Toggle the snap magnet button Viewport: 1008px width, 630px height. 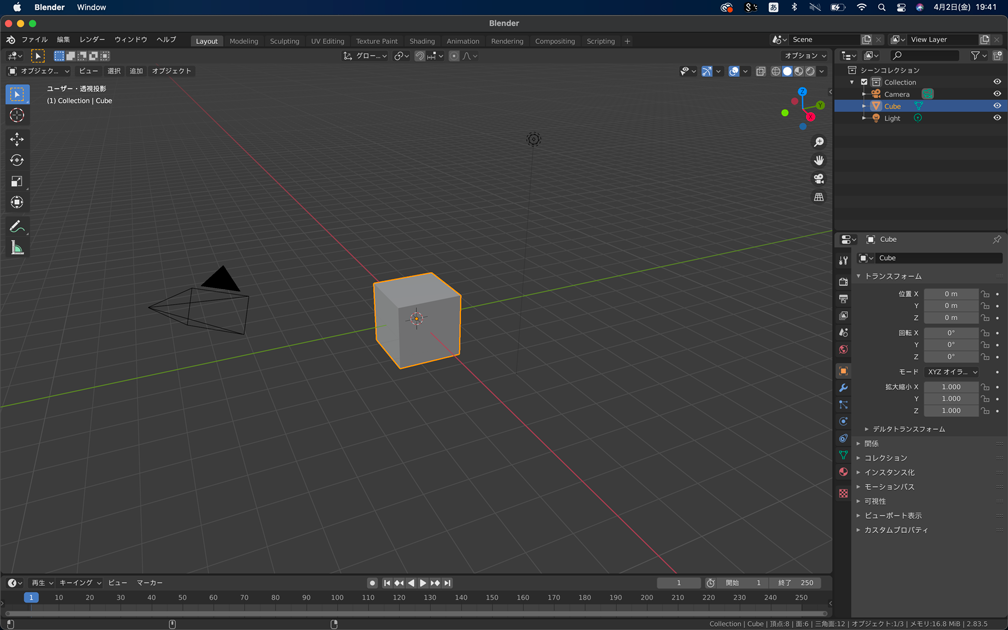tap(419, 56)
